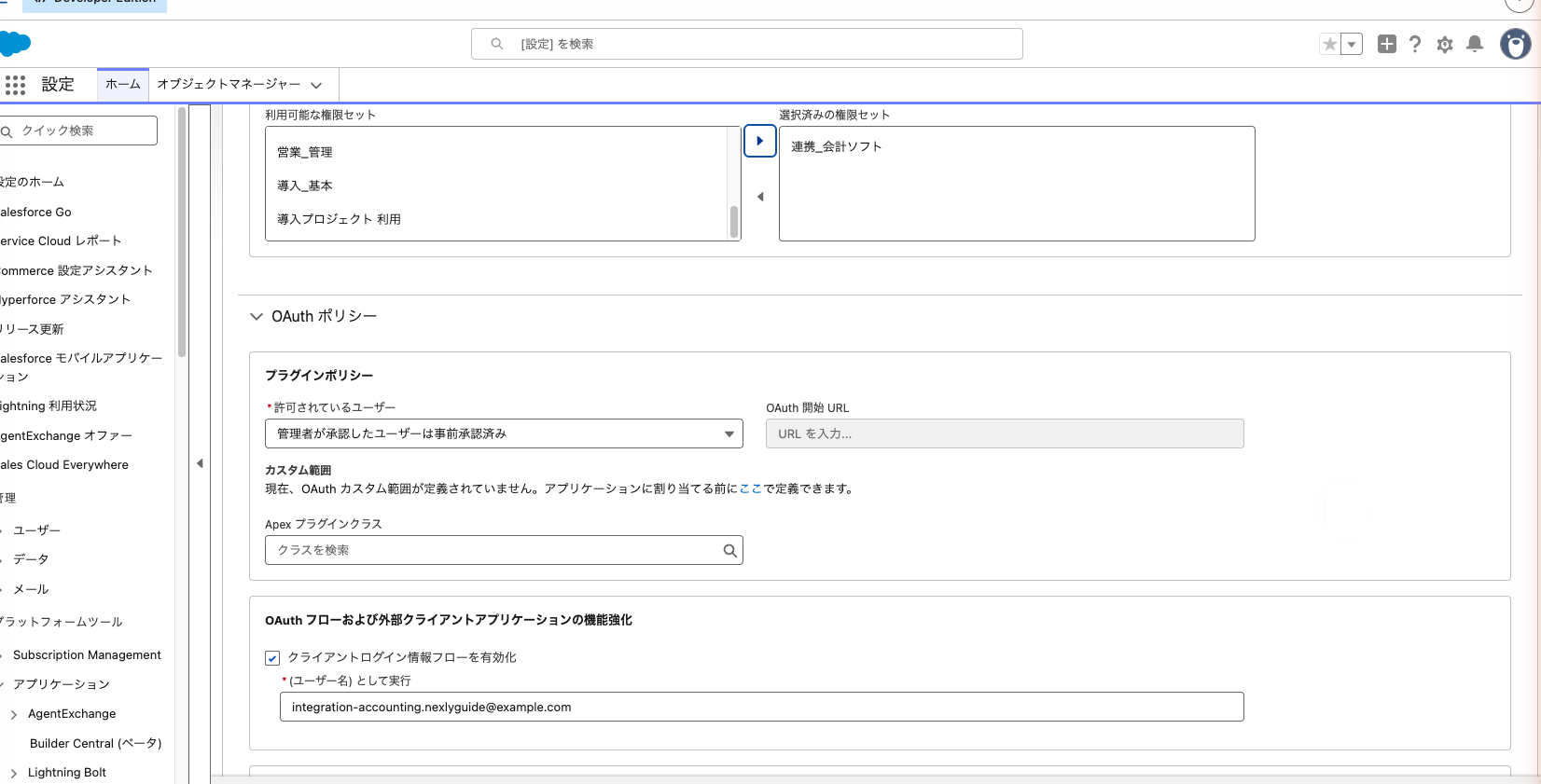The image size is (1541, 784).
Task: Click the Apex plugin class search field
Action: (504, 550)
